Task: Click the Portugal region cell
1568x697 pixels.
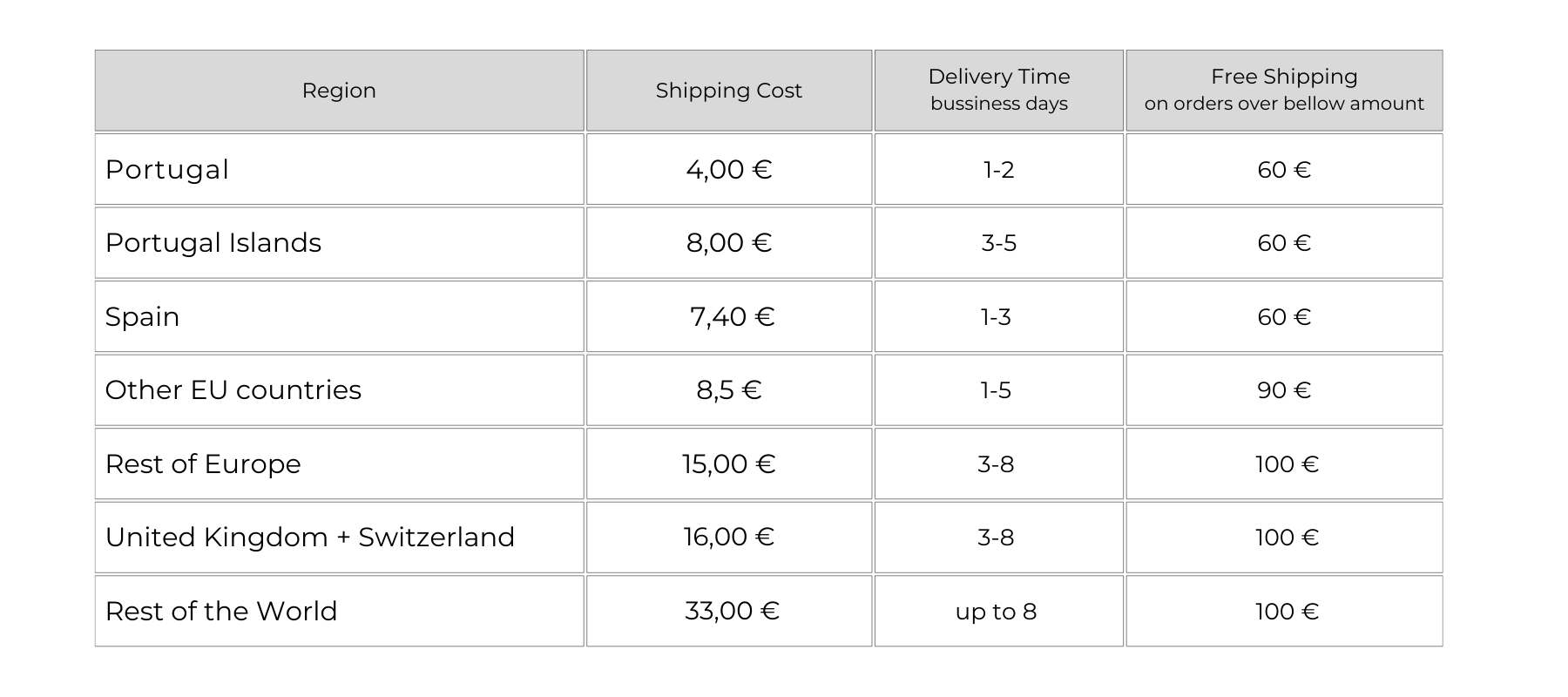Action: point(167,169)
